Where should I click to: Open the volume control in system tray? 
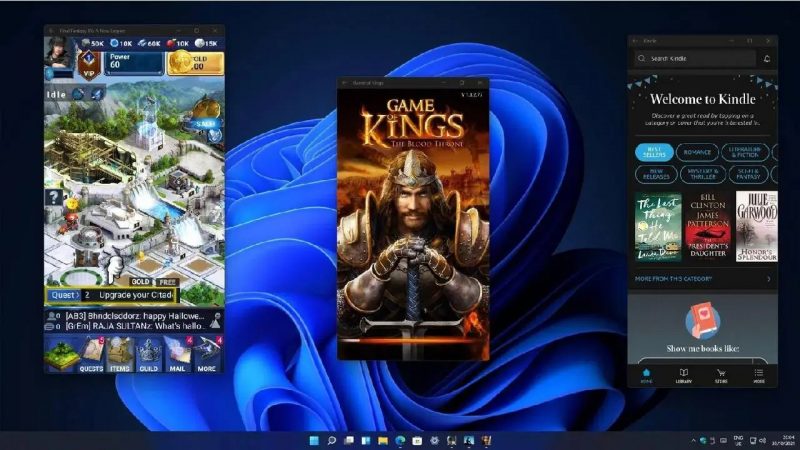[763, 440]
